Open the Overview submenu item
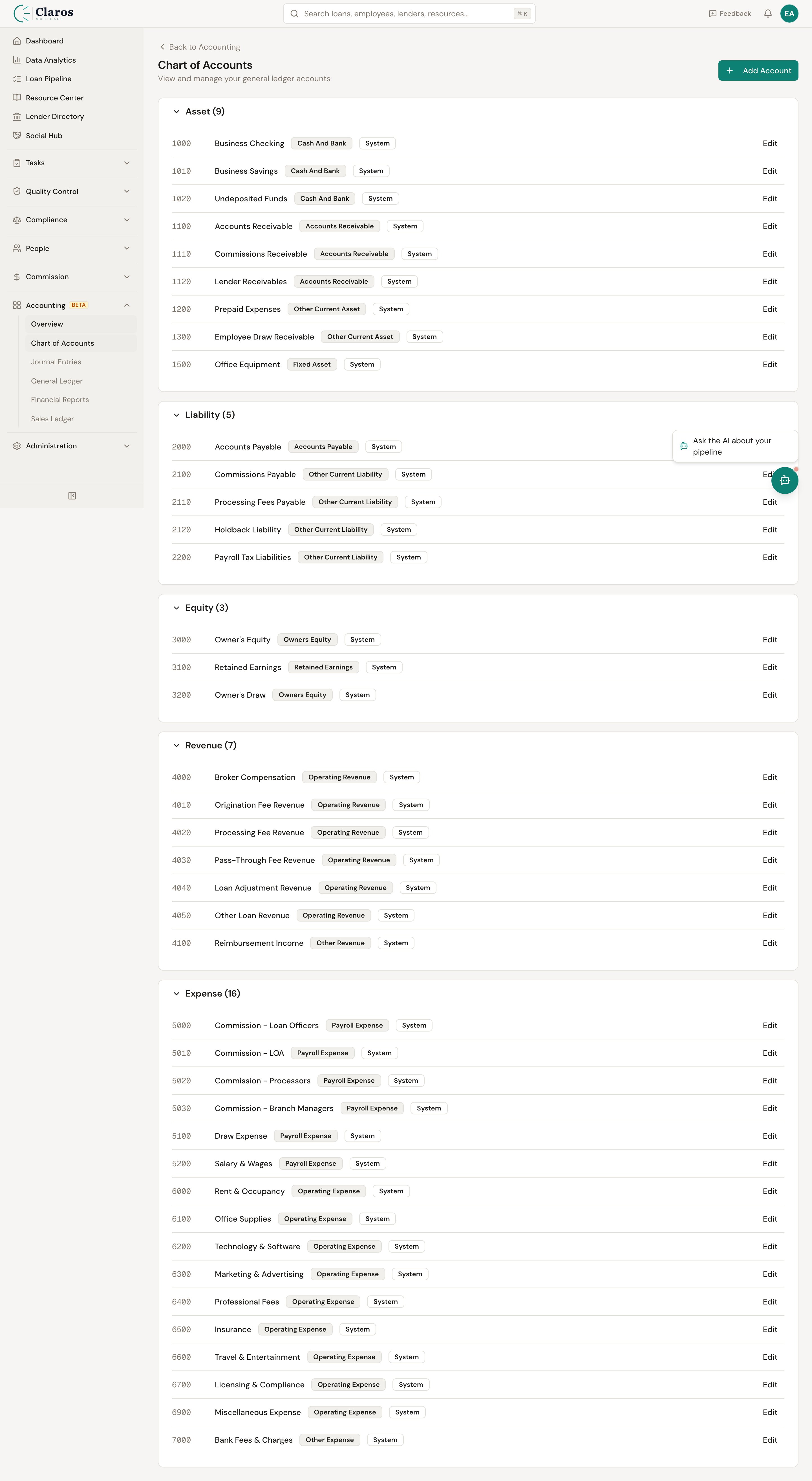This screenshot has height=1481, width=812. point(80,324)
